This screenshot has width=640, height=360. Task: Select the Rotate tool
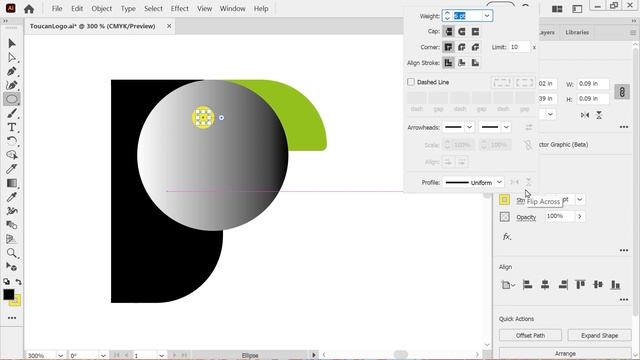point(12,141)
